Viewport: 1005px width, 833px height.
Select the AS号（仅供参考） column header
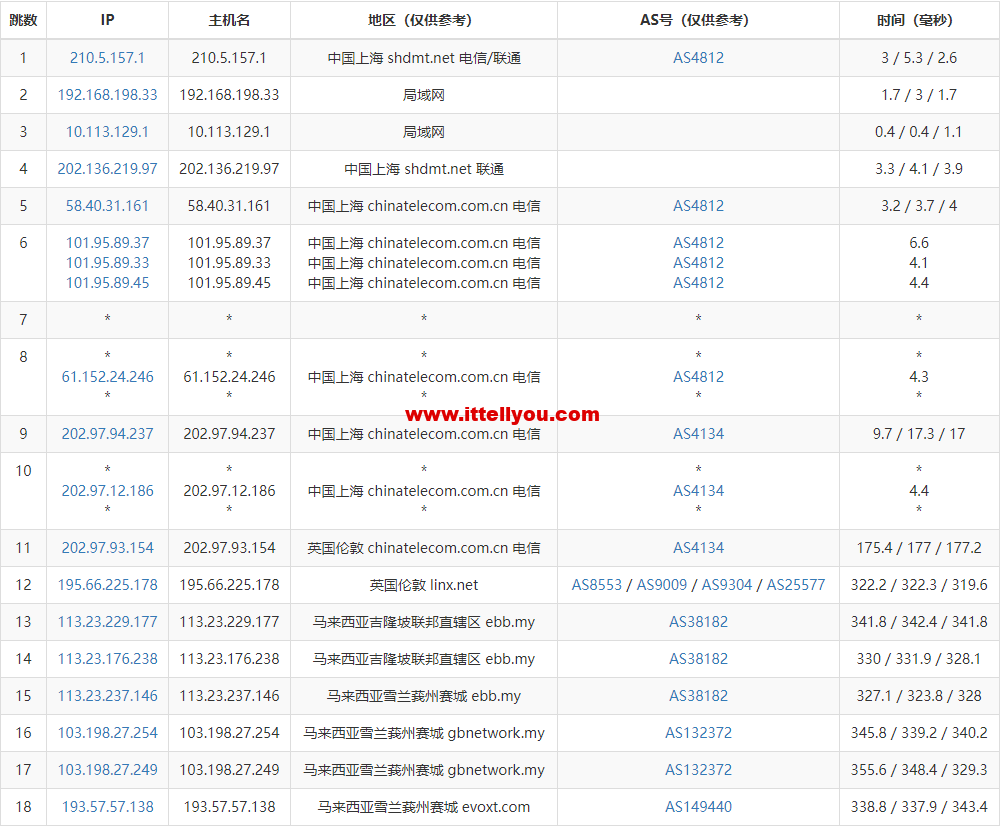click(698, 21)
